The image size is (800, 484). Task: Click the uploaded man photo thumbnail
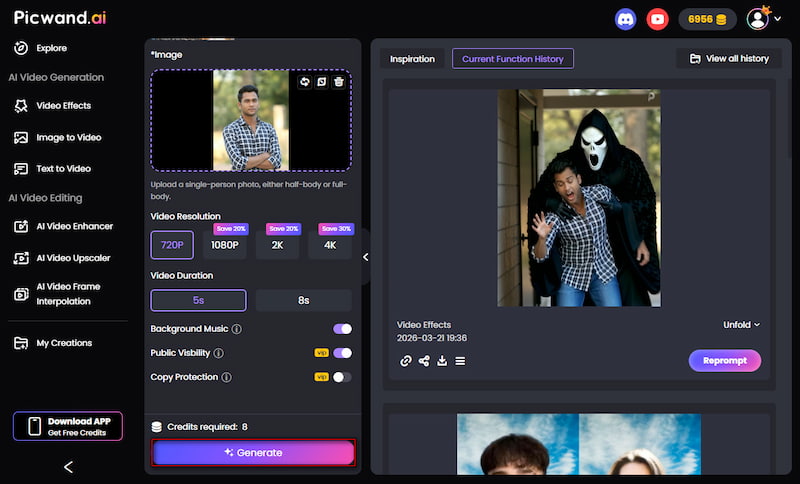251,120
